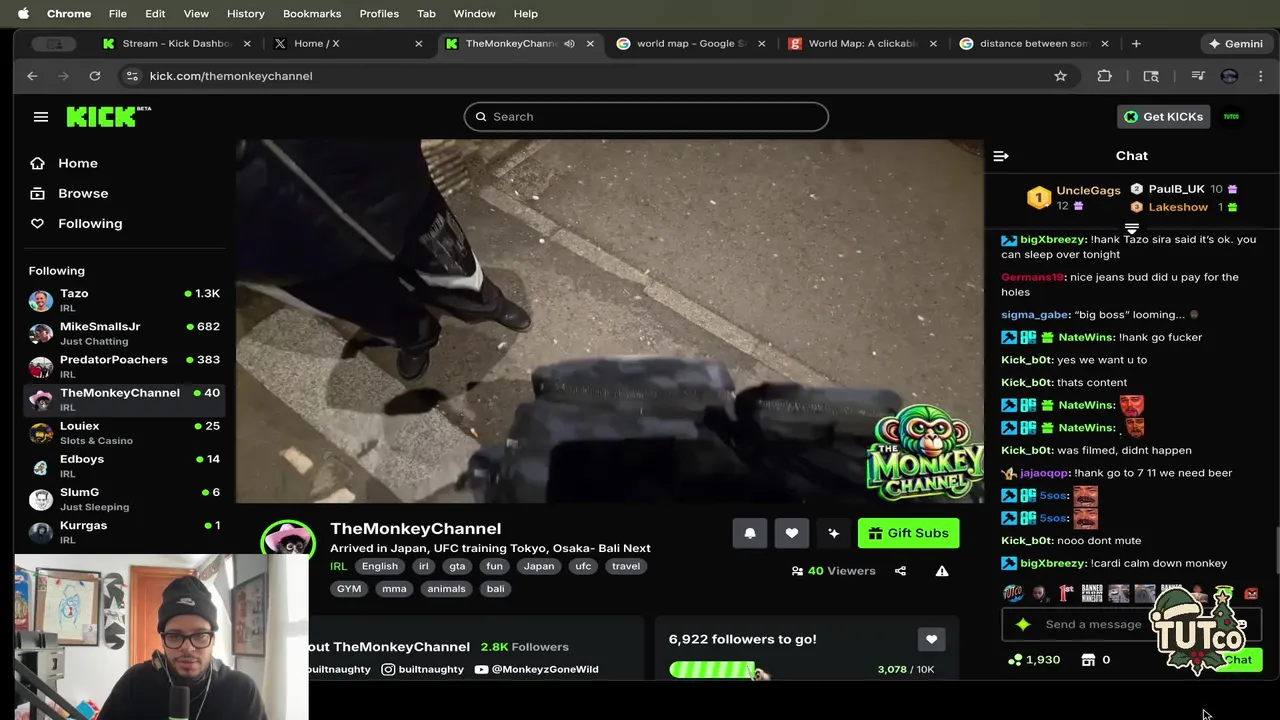Viewport: 1280px width, 720px height.
Task: Open the Bookmarks menu
Action: tap(312, 14)
